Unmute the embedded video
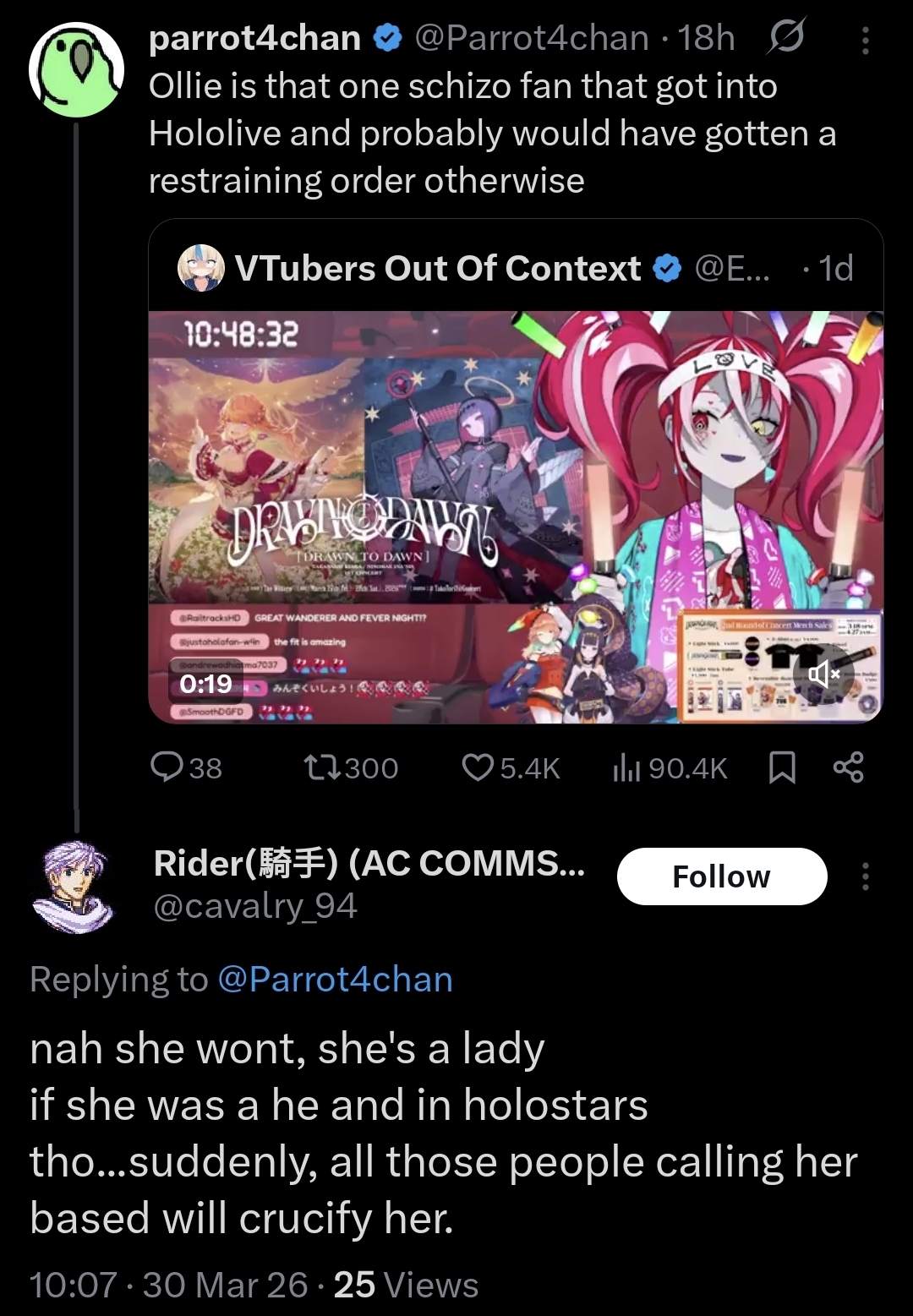This screenshot has height=1316, width=913. click(823, 674)
